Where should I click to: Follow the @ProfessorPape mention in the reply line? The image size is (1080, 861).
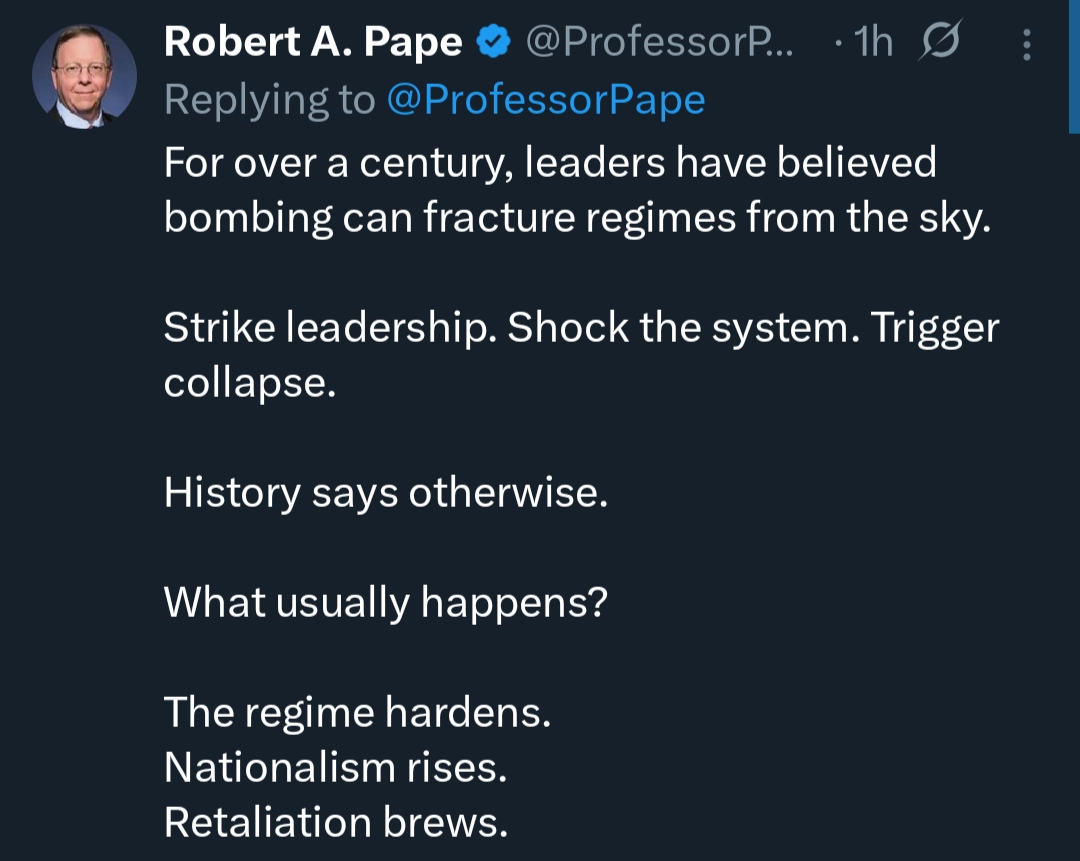click(545, 100)
